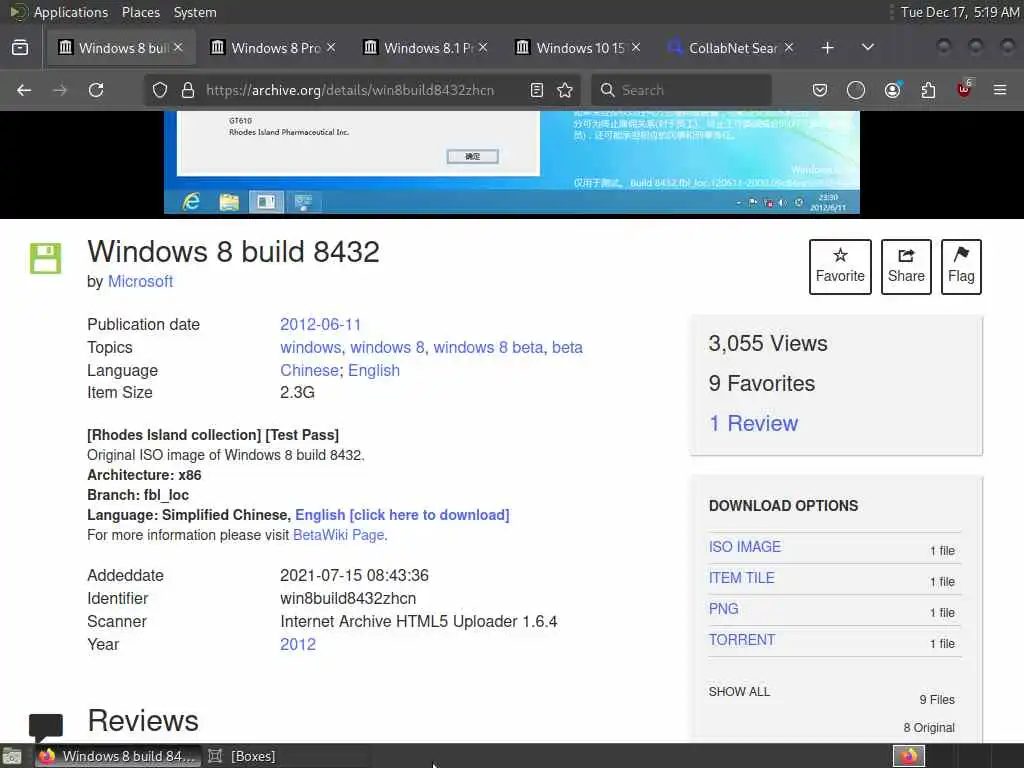Screen dimensions: 1024x768
Task: Click SHOW ALL download files
Action: [x=739, y=692]
